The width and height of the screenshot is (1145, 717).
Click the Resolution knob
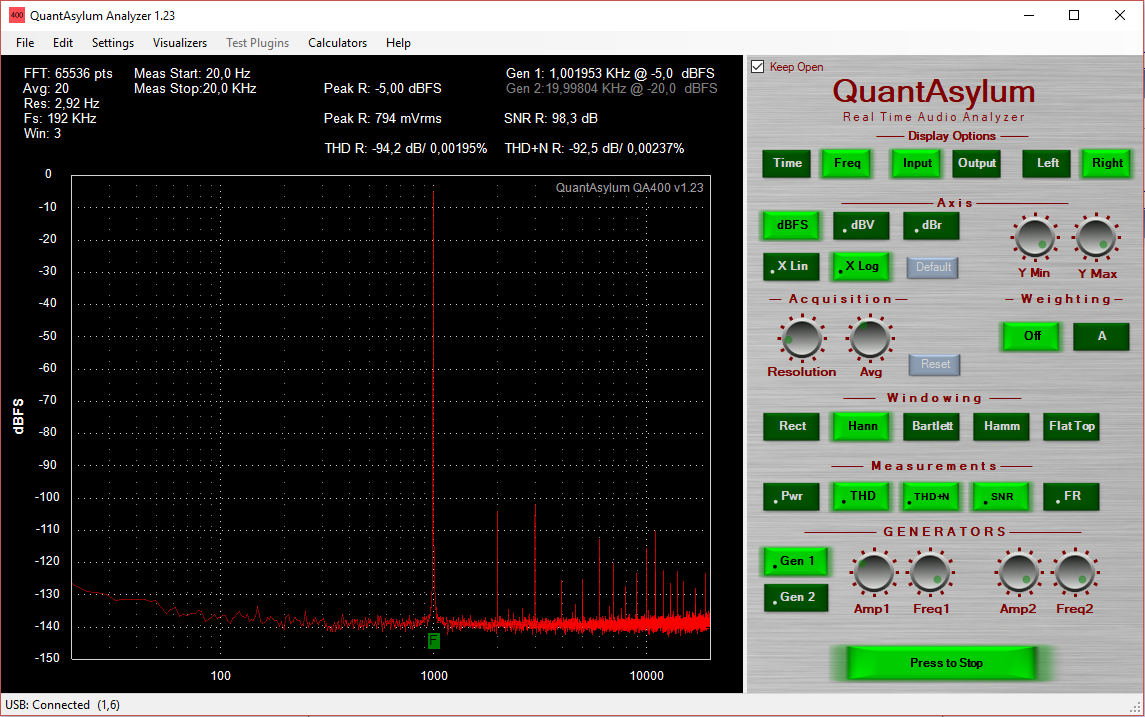[802, 338]
